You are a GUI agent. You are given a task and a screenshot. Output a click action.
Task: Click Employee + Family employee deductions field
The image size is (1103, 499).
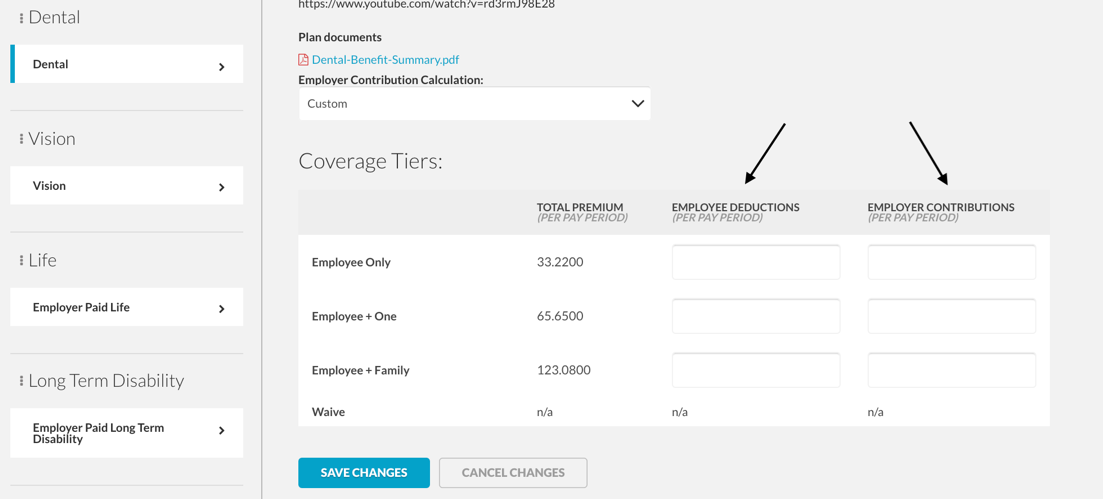756,370
